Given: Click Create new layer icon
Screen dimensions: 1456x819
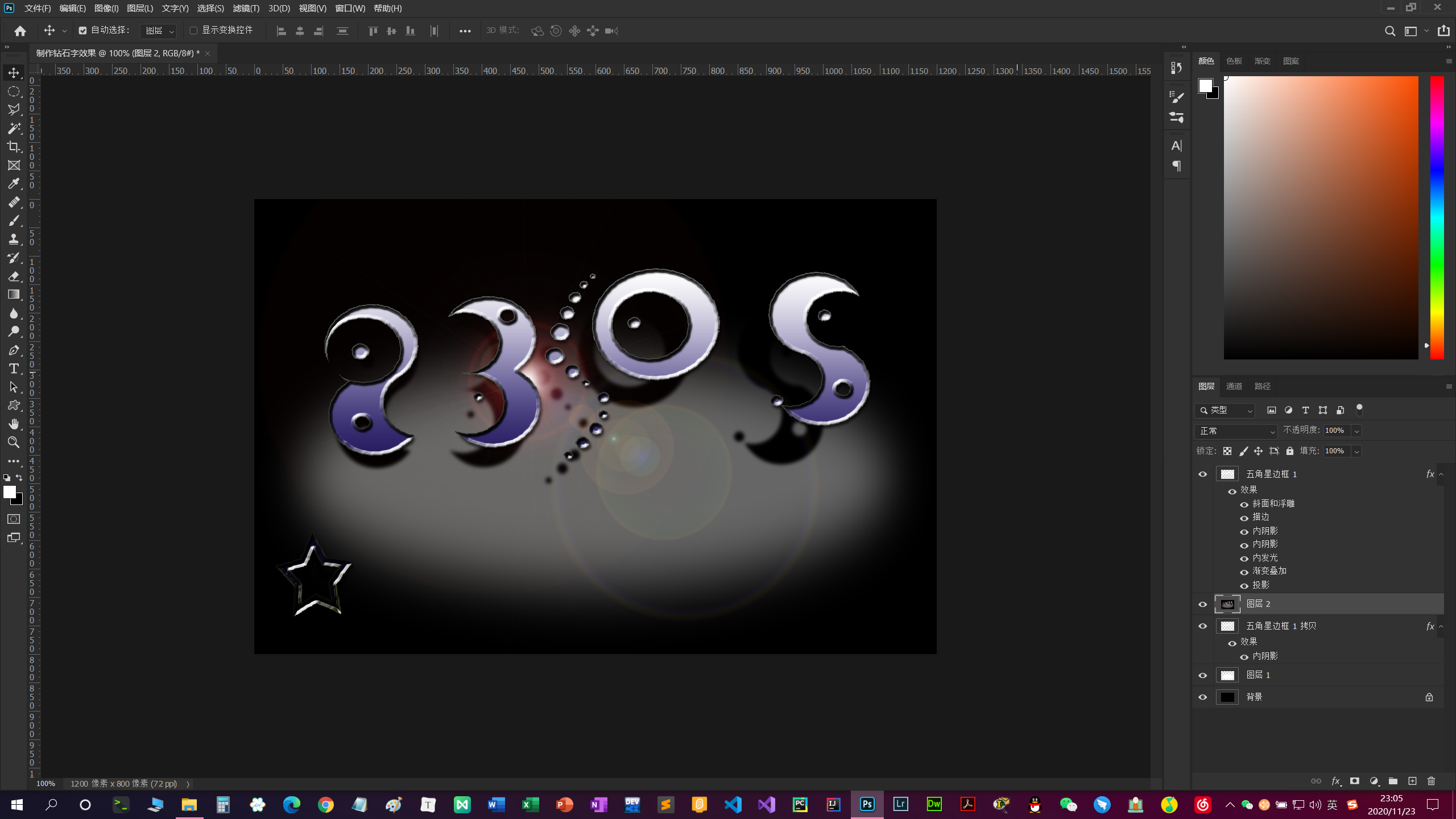Looking at the screenshot, I should coord(1412,781).
